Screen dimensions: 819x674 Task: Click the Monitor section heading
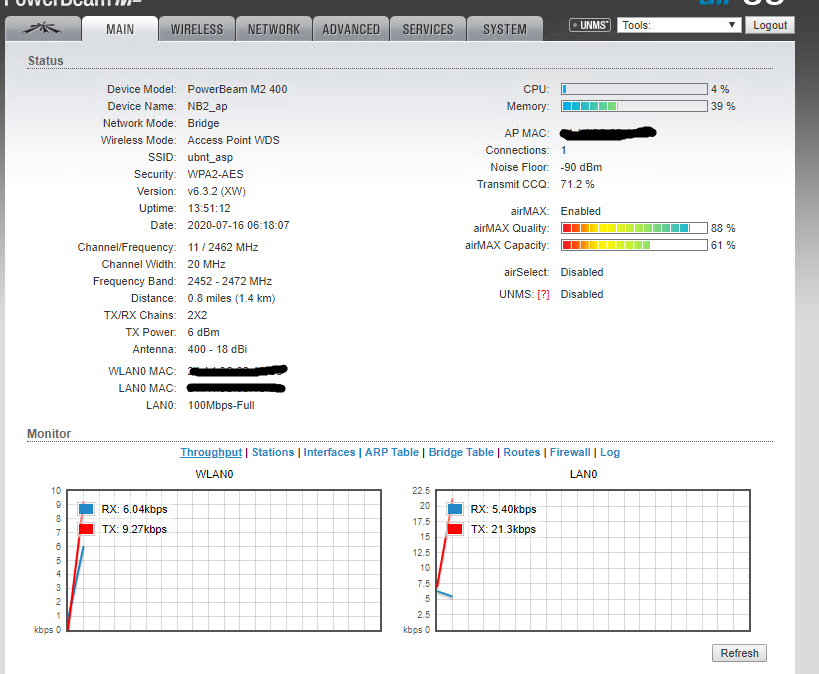tap(49, 434)
